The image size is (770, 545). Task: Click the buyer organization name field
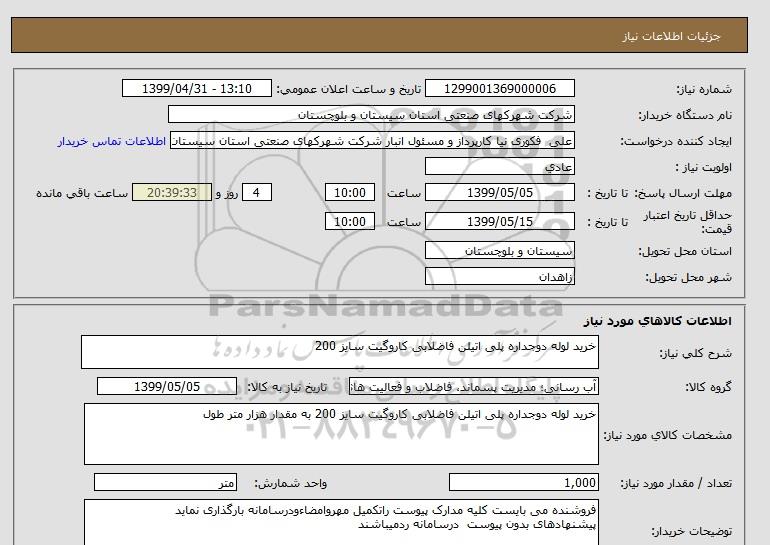coord(371,114)
